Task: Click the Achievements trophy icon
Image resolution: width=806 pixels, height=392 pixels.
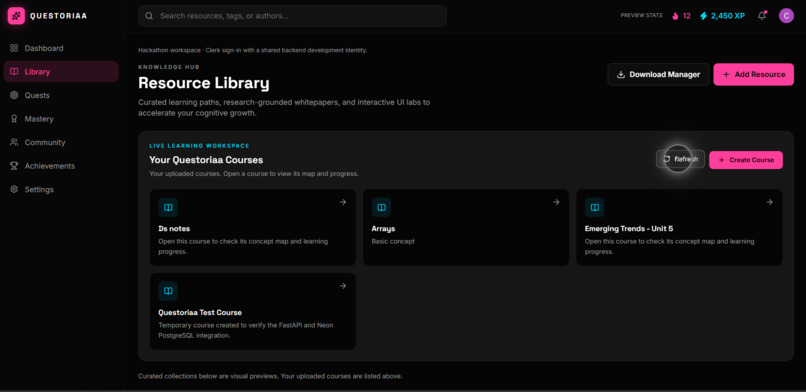Action: [14, 166]
